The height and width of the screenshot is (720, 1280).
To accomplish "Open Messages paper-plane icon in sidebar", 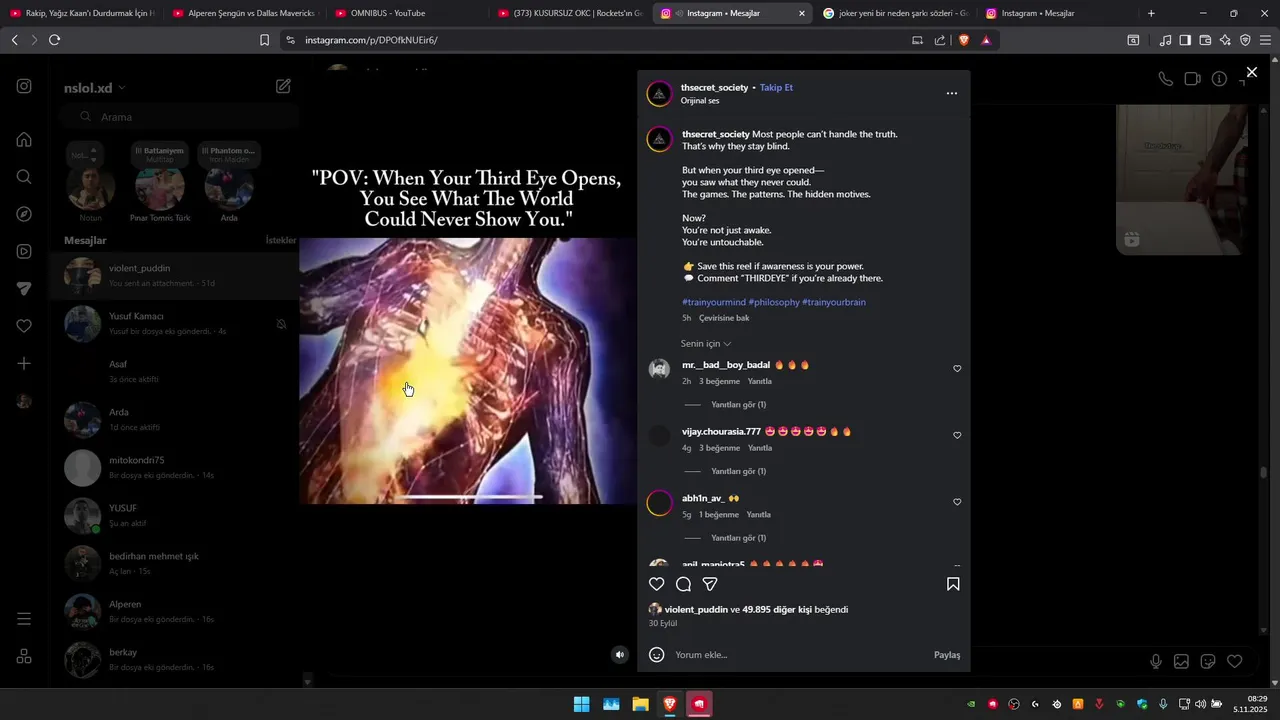I will pos(24,288).
